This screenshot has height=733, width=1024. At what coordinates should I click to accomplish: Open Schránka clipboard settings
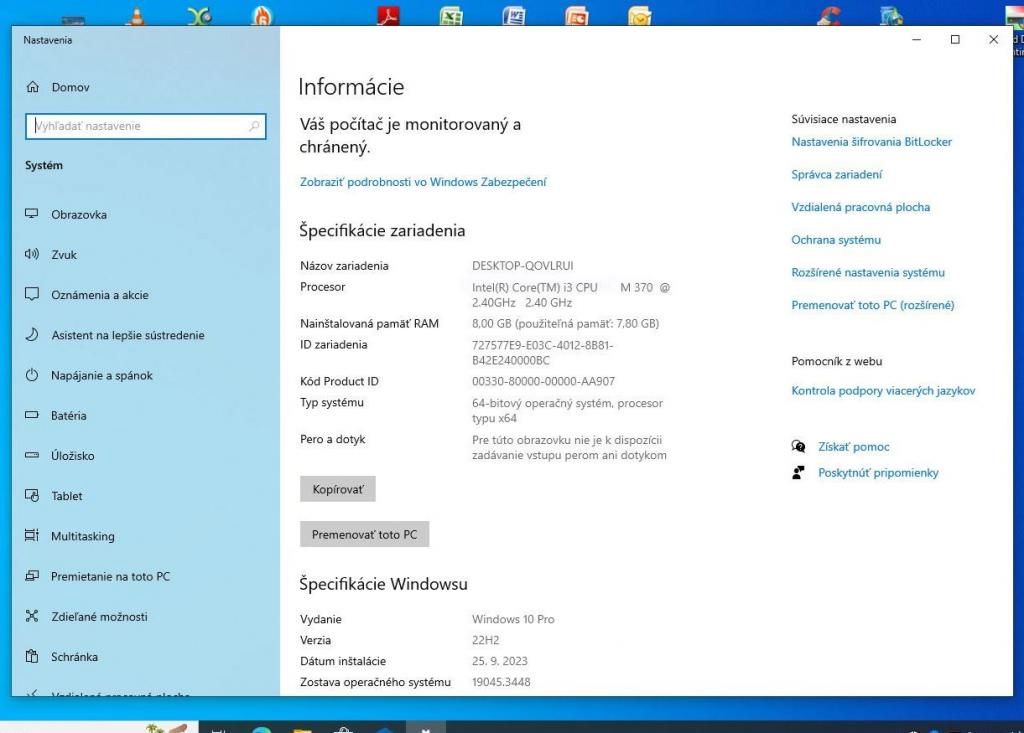point(74,657)
